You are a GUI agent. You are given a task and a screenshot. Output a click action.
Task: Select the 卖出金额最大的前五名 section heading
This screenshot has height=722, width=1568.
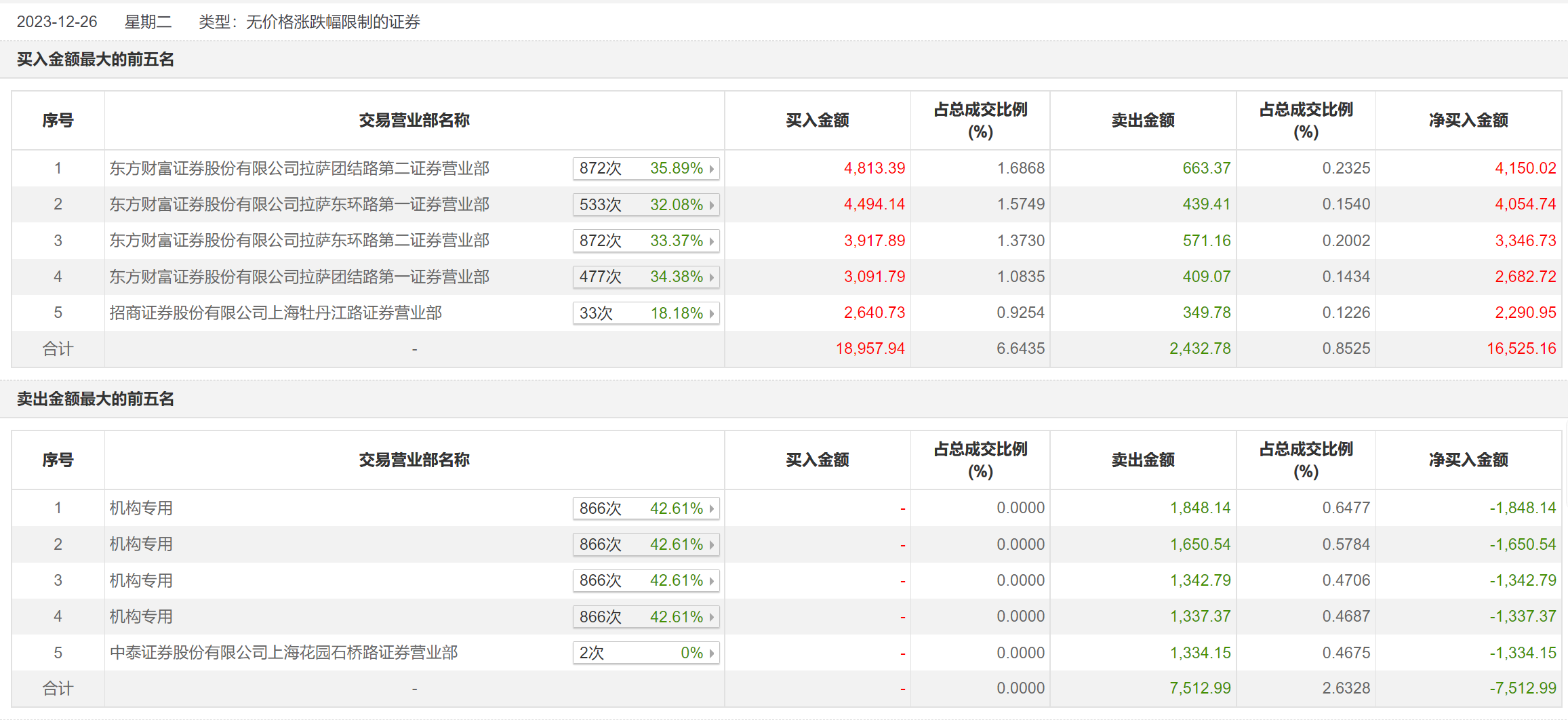[96, 399]
